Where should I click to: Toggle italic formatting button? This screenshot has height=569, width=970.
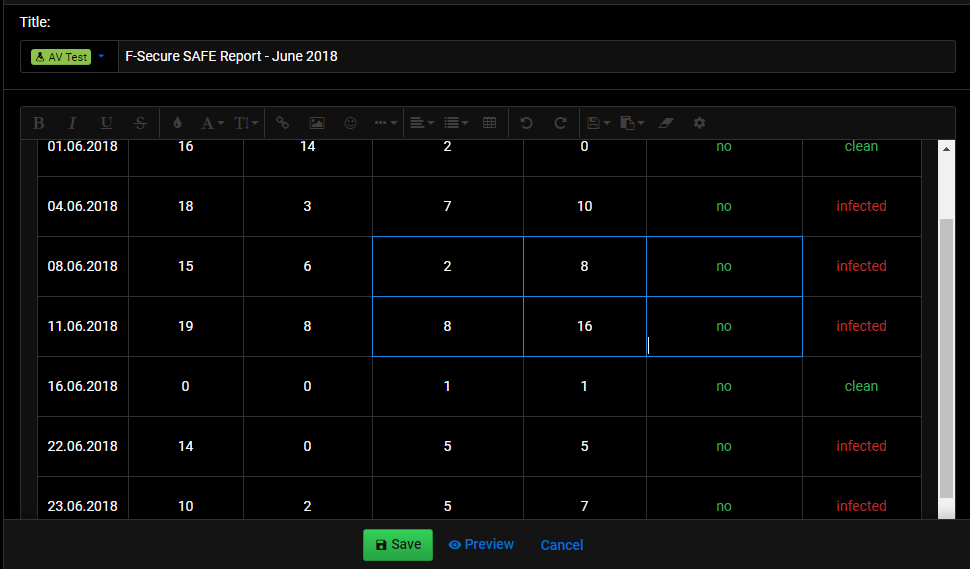point(72,123)
